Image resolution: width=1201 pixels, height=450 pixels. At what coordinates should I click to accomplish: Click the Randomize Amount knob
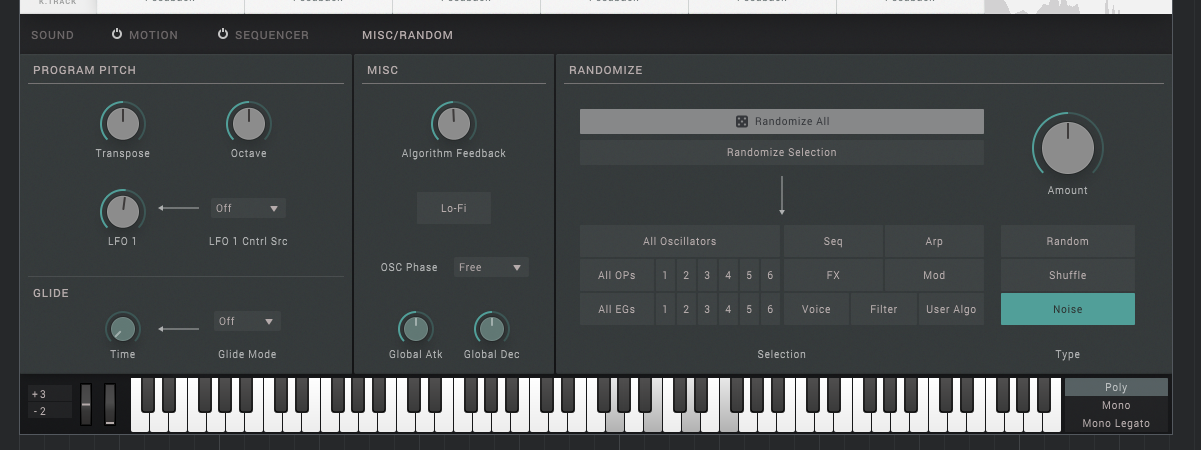[1067, 148]
